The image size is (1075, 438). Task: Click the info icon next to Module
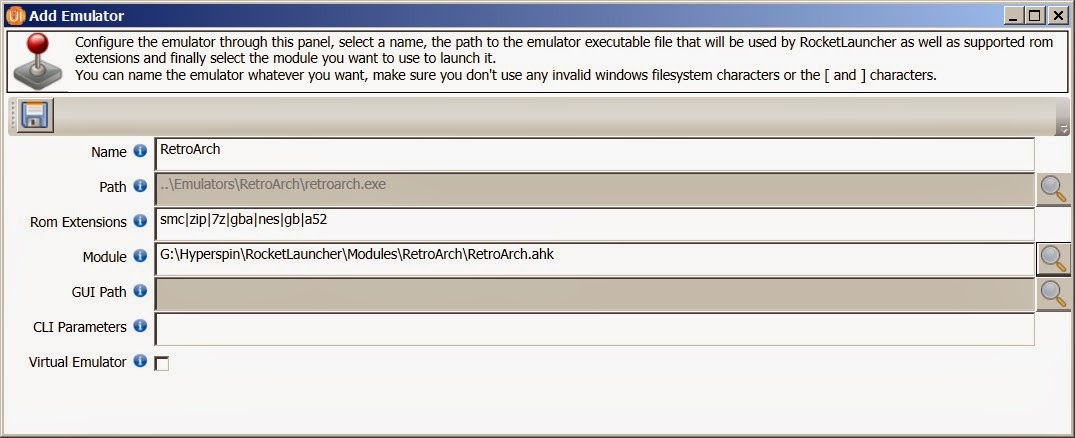coord(140,257)
